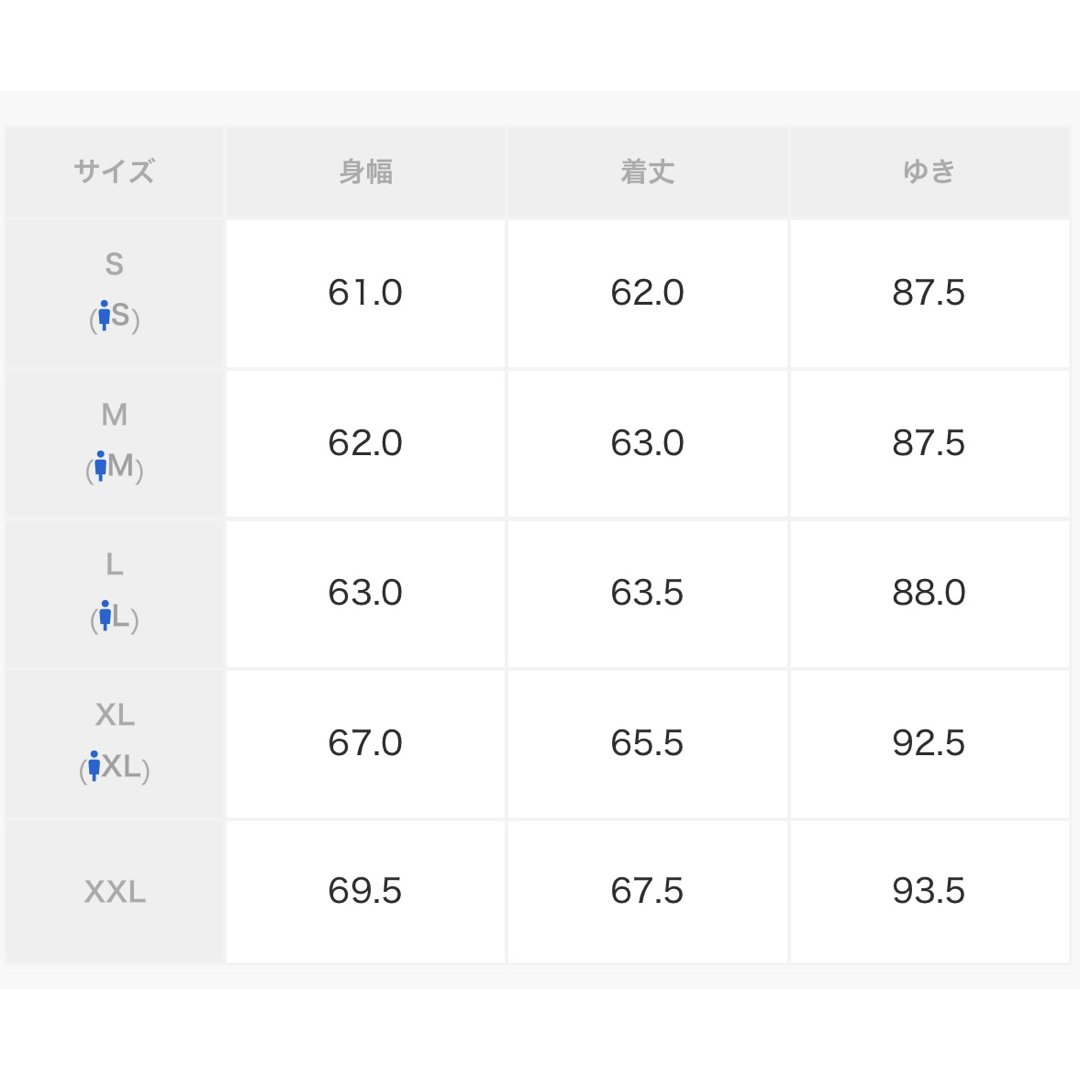Screen dimensions: 1080x1080
Task: Click the 92.5 sleeve value for XL
Action: [929, 743]
